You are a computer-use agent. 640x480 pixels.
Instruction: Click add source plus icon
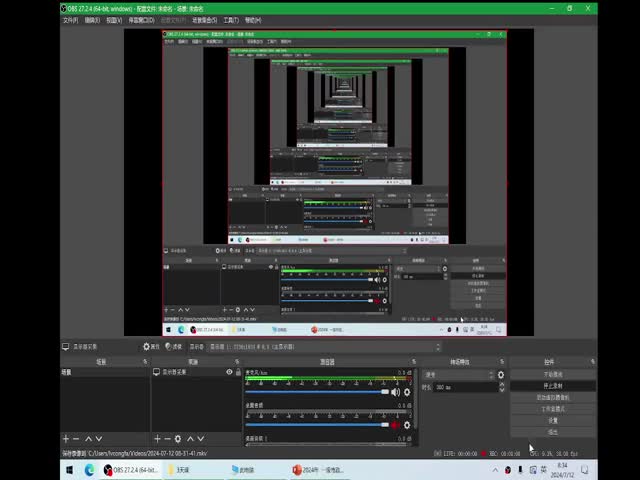click(x=157, y=439)
